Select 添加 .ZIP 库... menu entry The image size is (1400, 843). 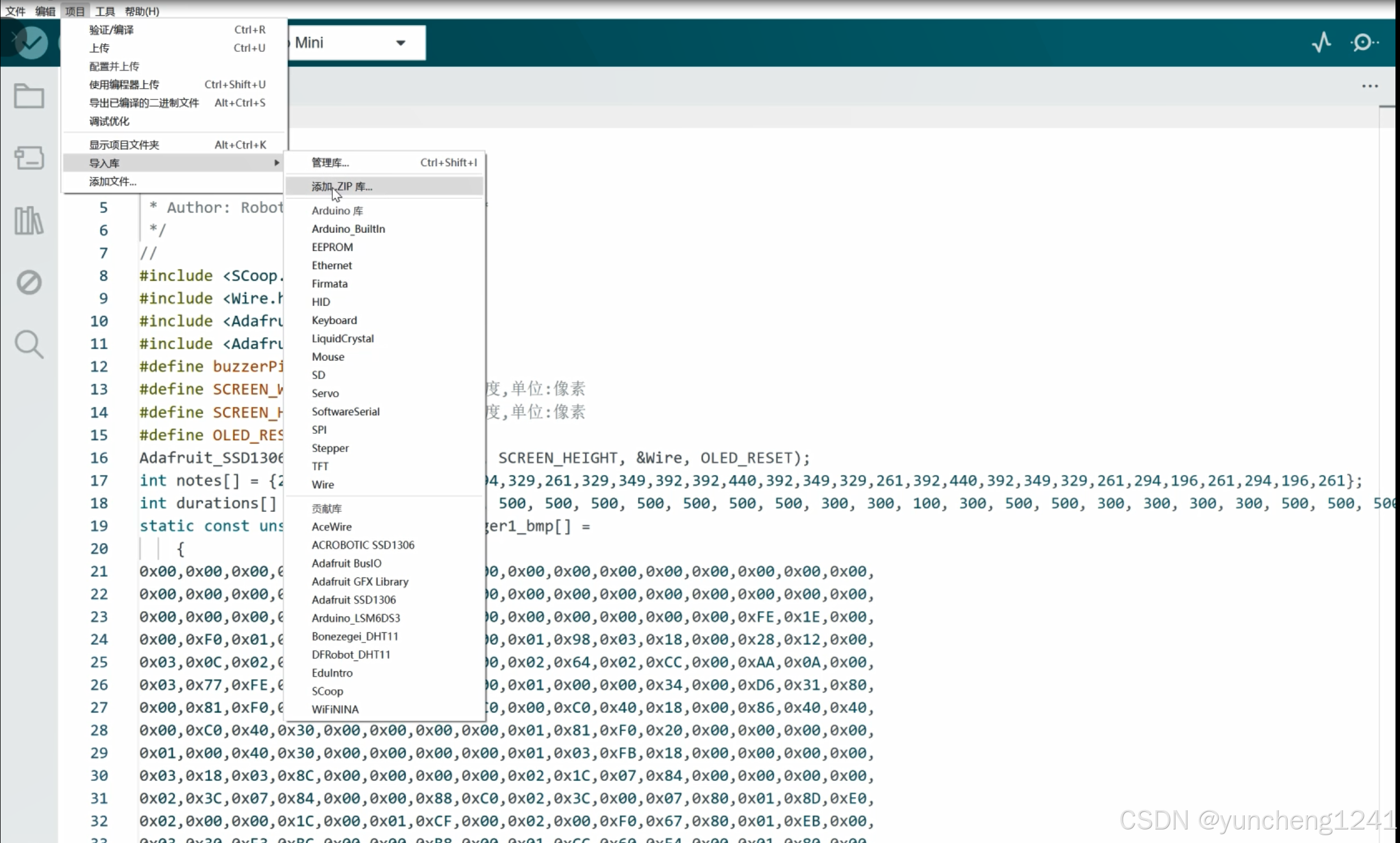click(342, 186)
